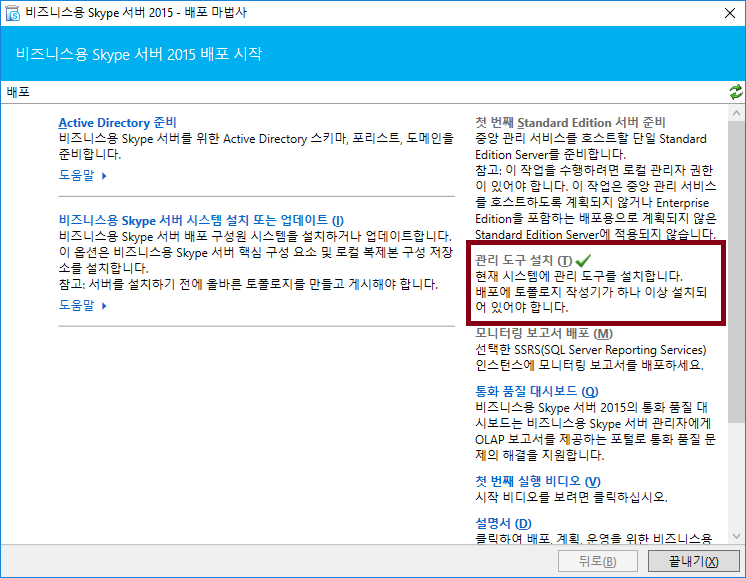Click the green checkmark beside 관리 도구 설치
Viewport: 746px width, 578px height.
tap(583, 260)
